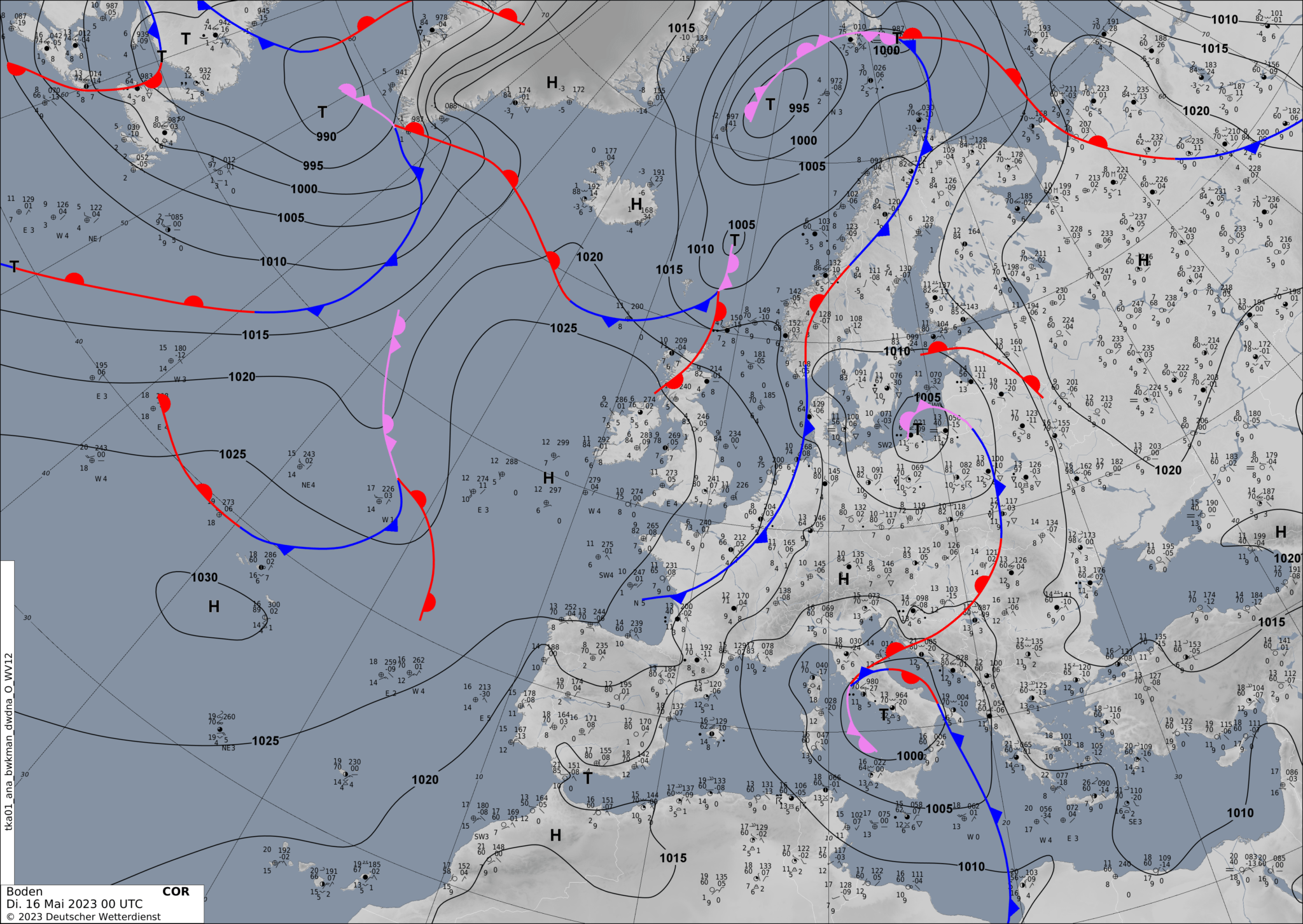Click the "Boden" chart title

point(25,892)
